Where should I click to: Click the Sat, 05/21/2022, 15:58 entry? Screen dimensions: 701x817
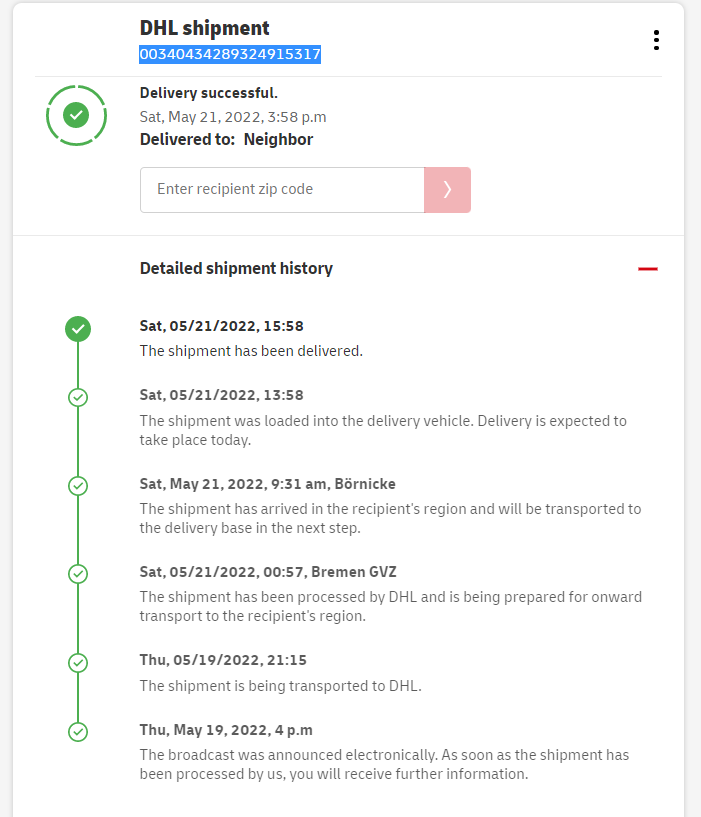tap(221, 326)
